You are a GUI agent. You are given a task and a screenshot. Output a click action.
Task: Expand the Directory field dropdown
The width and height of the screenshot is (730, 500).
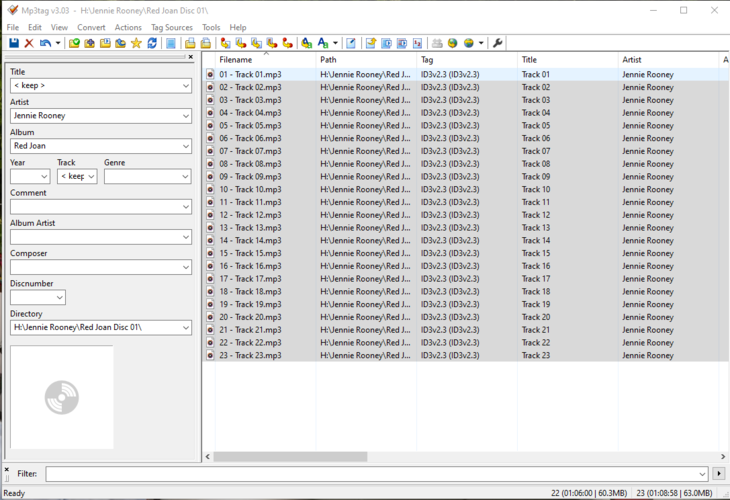click(186, 328)
